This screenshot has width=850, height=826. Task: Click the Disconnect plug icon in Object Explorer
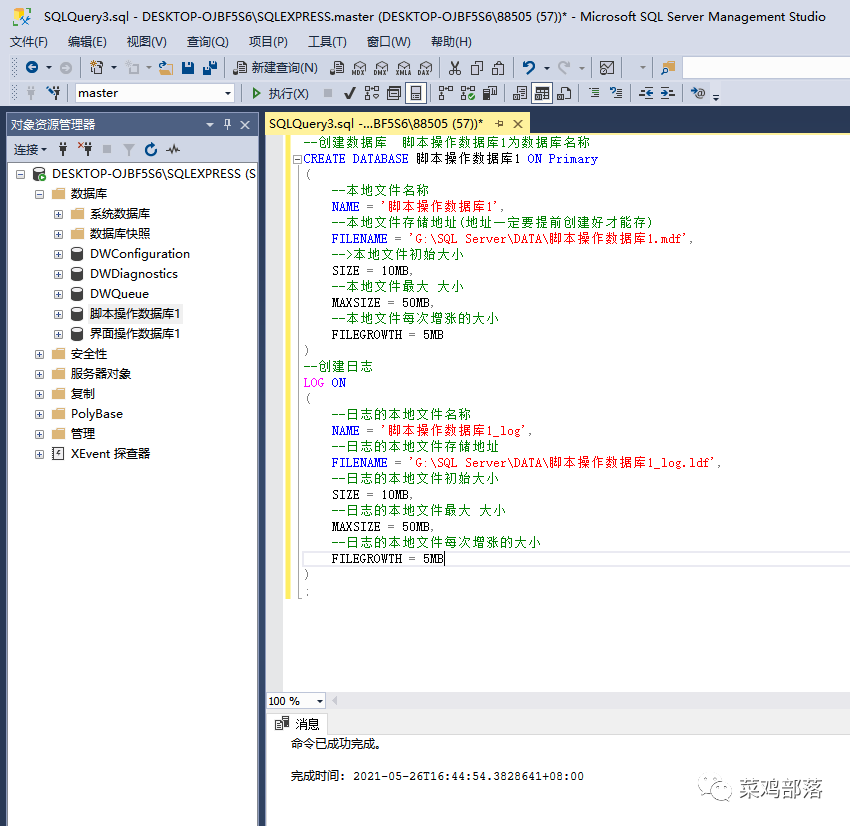[85, 149]
